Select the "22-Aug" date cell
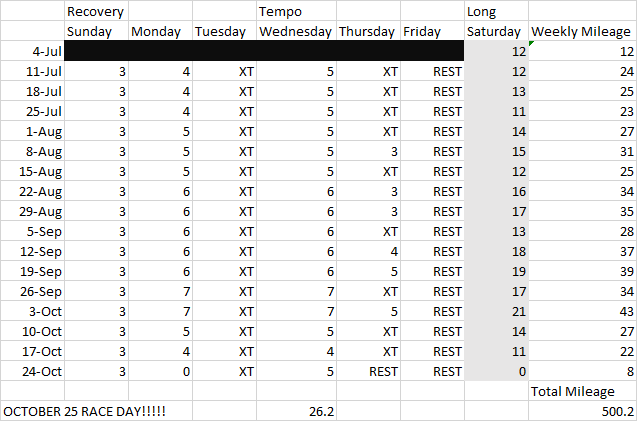637x421 pixels. pos(32,191)
